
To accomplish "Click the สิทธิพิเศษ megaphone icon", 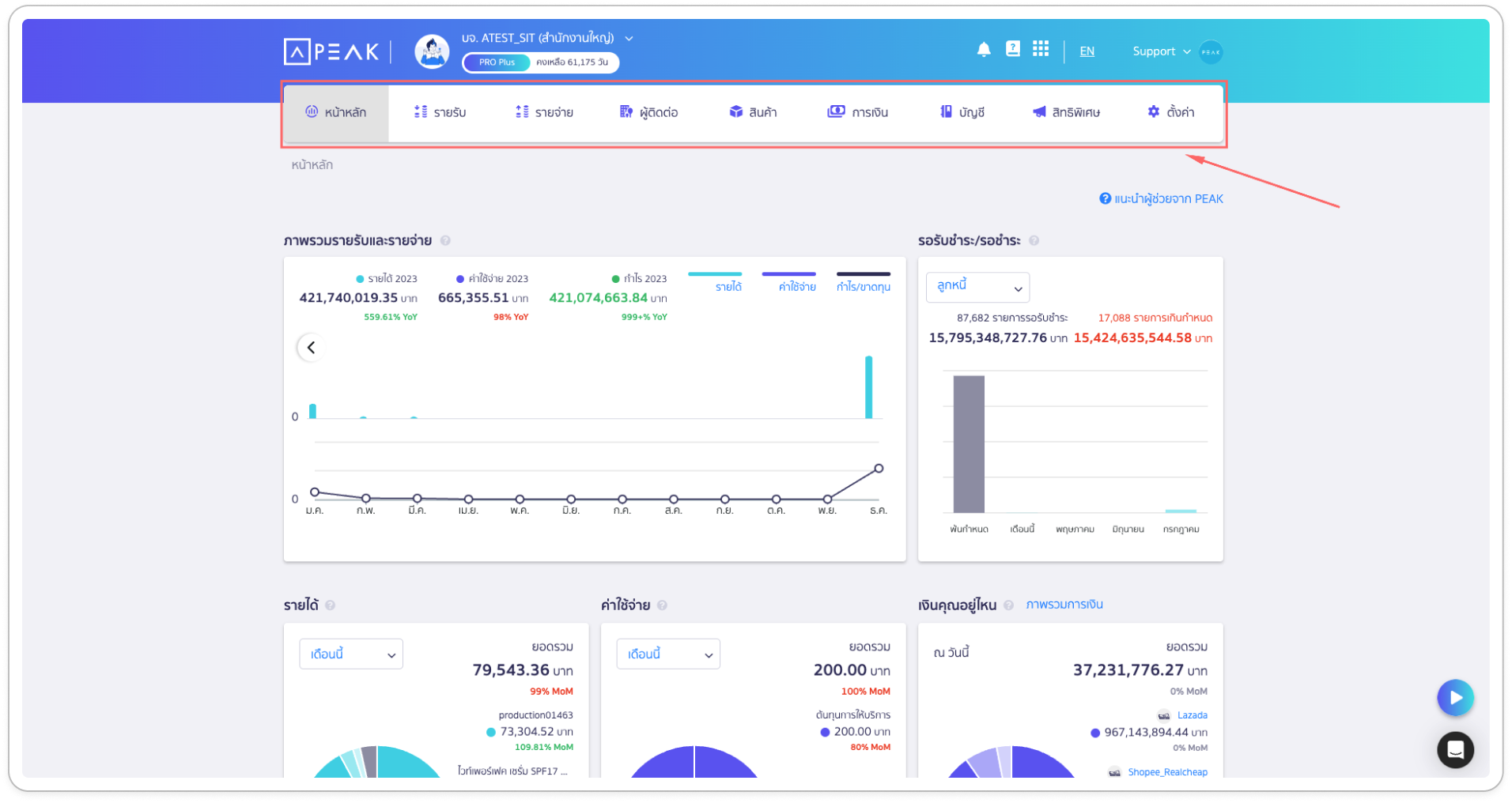I will (1039, 111).
